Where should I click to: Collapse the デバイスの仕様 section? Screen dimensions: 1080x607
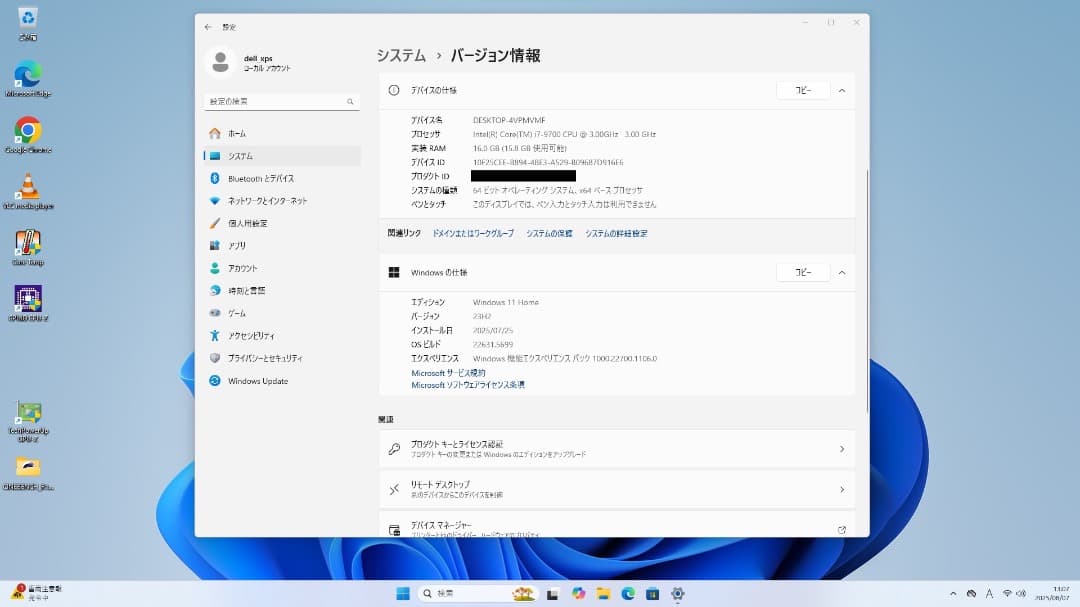click(841, 89)
